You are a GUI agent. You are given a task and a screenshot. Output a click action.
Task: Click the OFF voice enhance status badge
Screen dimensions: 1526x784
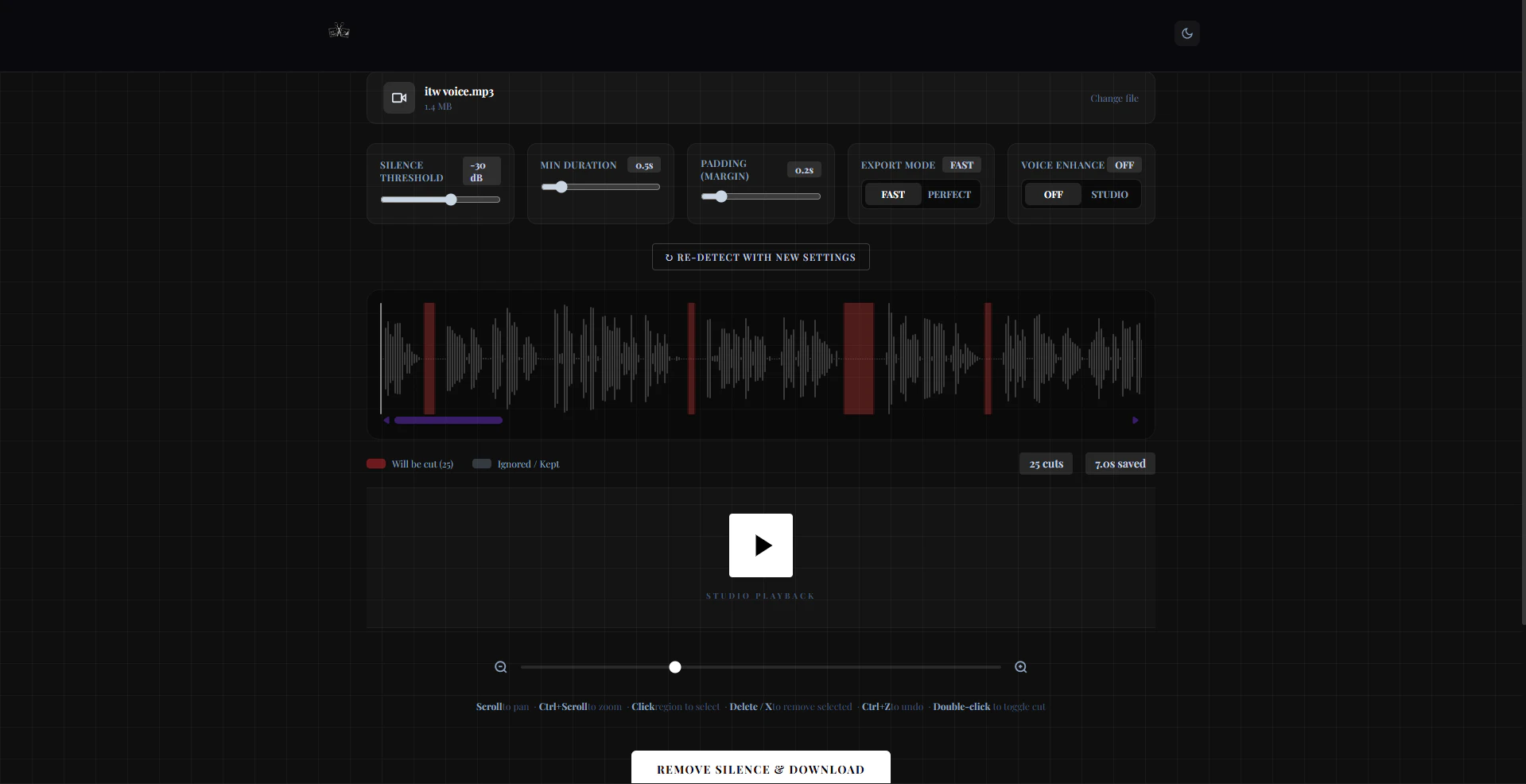pyautogui.click(x=1124, y=165)
